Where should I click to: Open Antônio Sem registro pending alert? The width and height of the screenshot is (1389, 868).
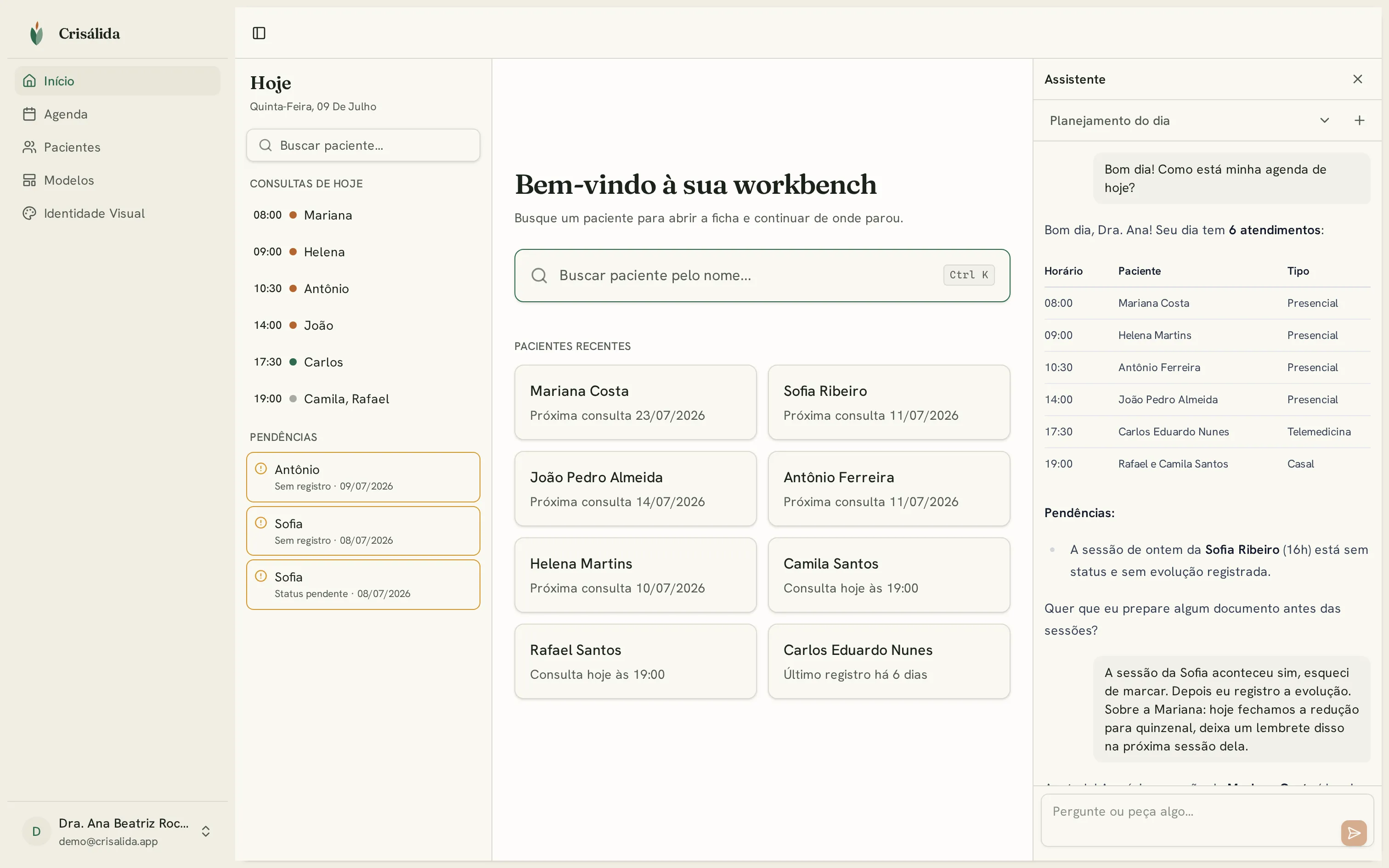(x=363, y=477)
